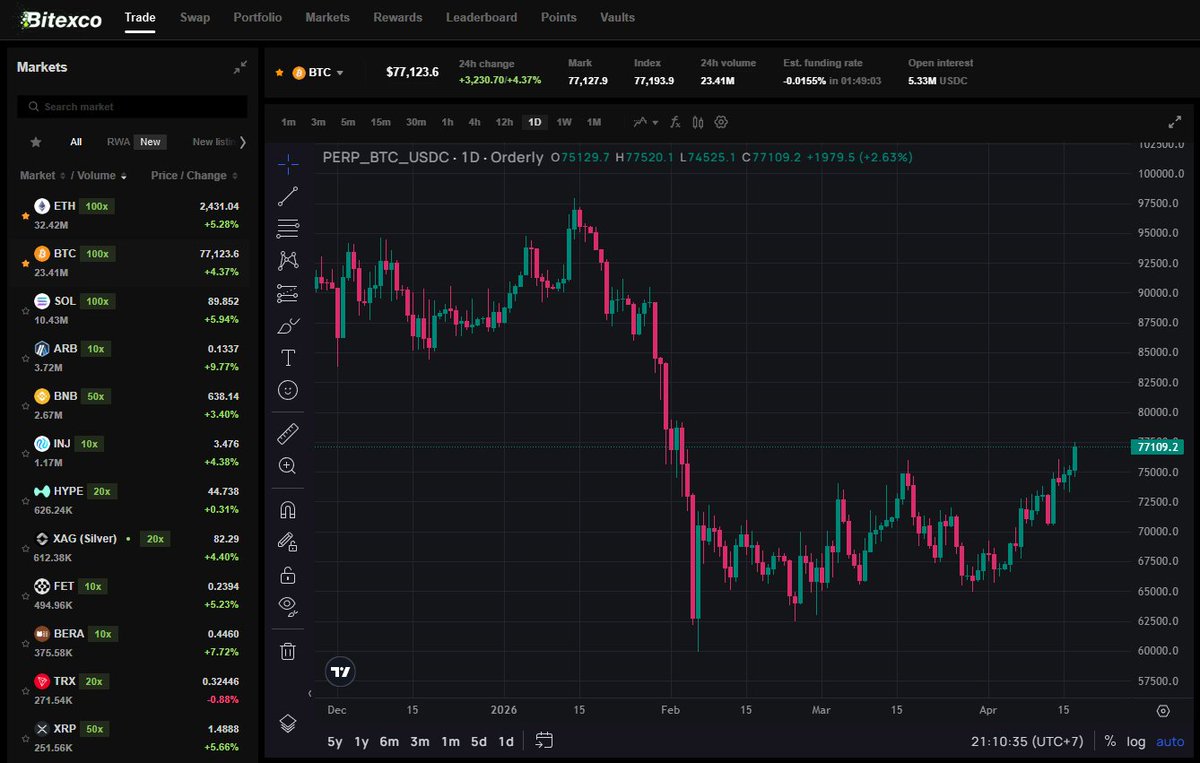The height and width of the screenshot is (763, 1200).
Task: Open the go to date picker
Action: pyautogui.click(x=544, y=741)
